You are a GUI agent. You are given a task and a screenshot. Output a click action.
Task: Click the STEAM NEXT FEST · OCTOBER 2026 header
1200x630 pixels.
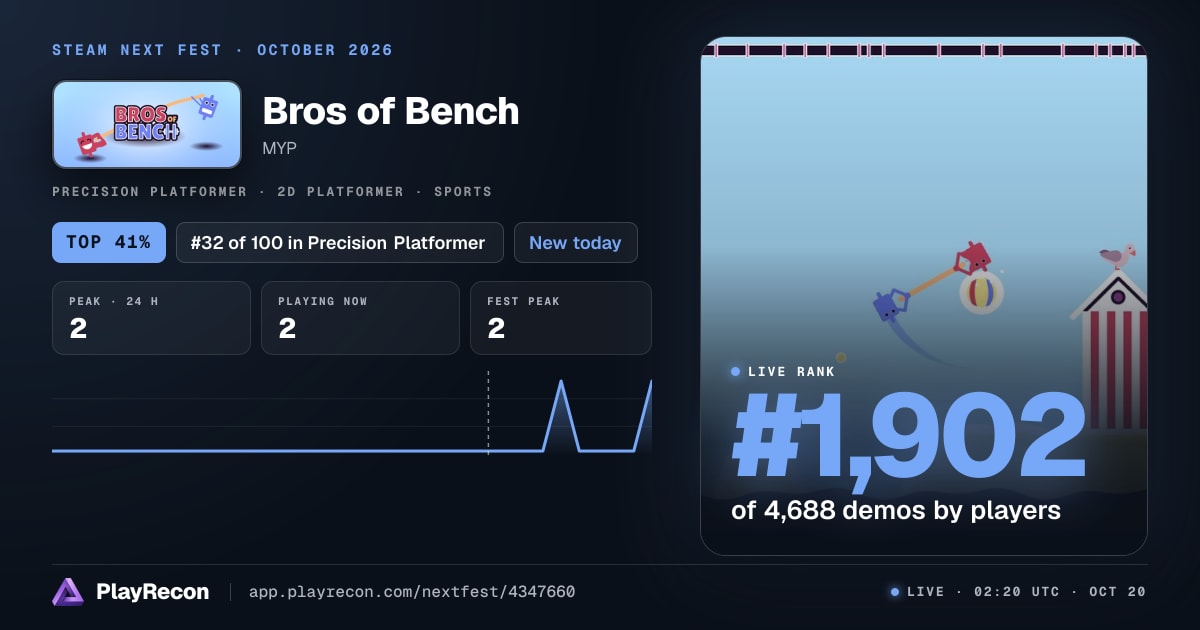(223, 50)
